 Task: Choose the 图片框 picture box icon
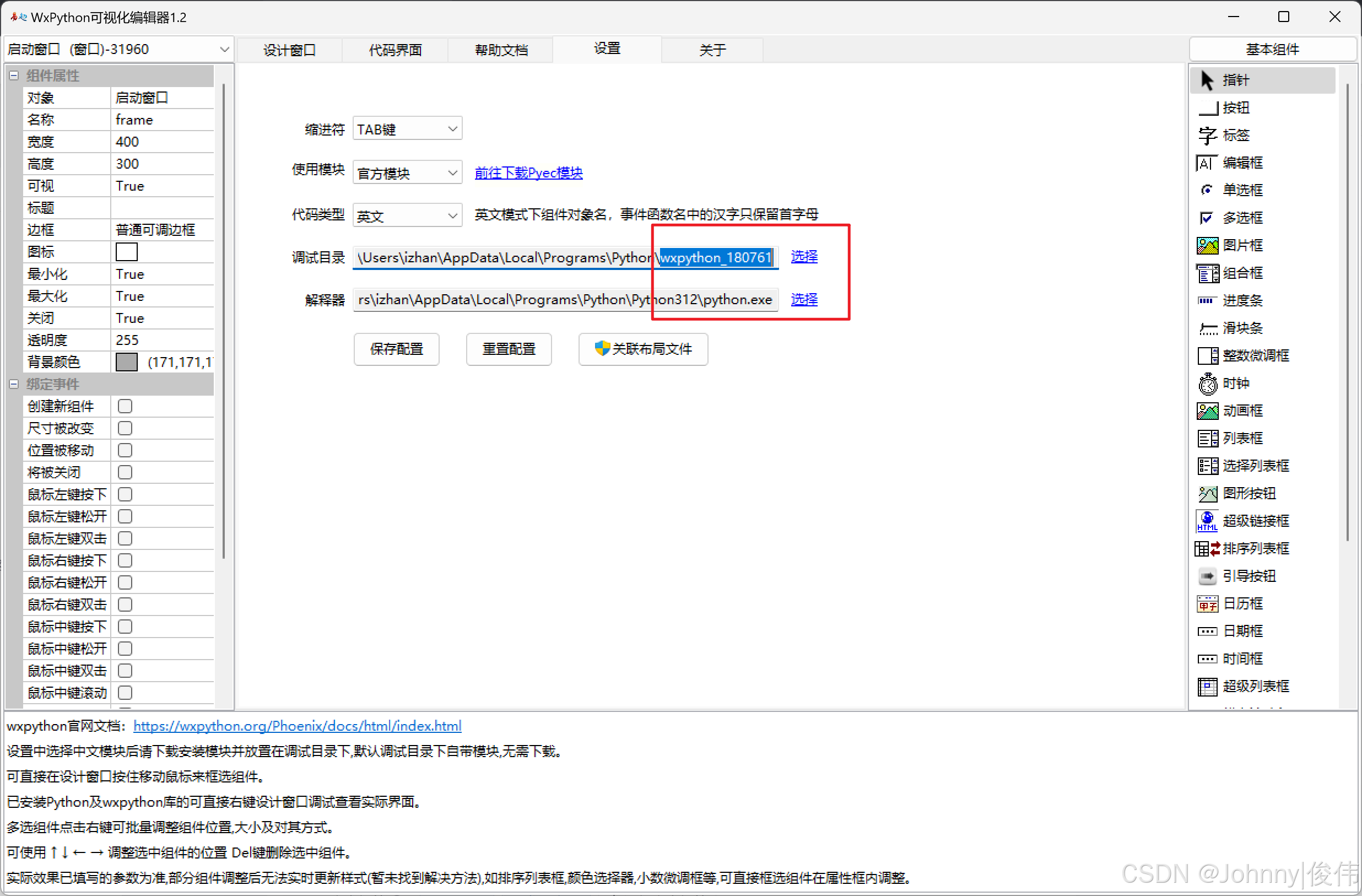coord(1208,246)
